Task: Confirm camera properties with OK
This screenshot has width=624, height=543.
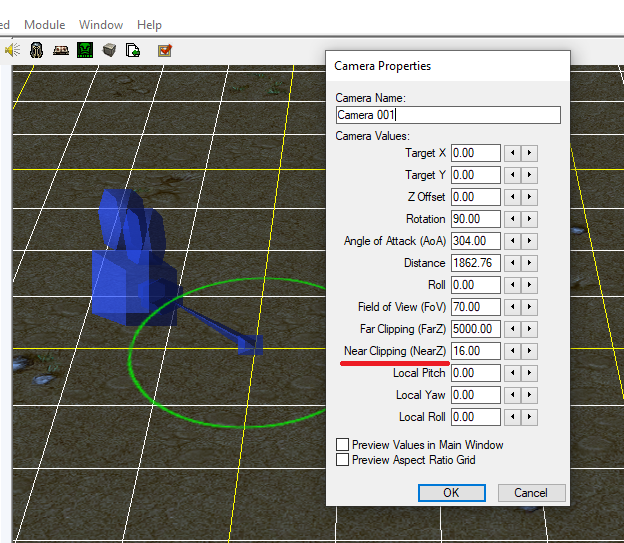Action: (452, 493)
